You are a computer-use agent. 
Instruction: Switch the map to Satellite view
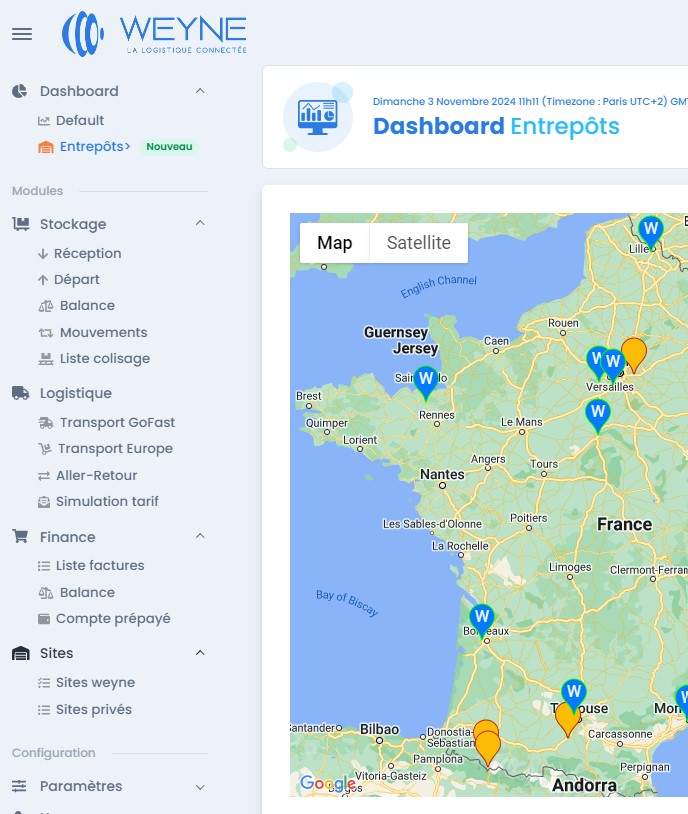click(x=419, y=243)
